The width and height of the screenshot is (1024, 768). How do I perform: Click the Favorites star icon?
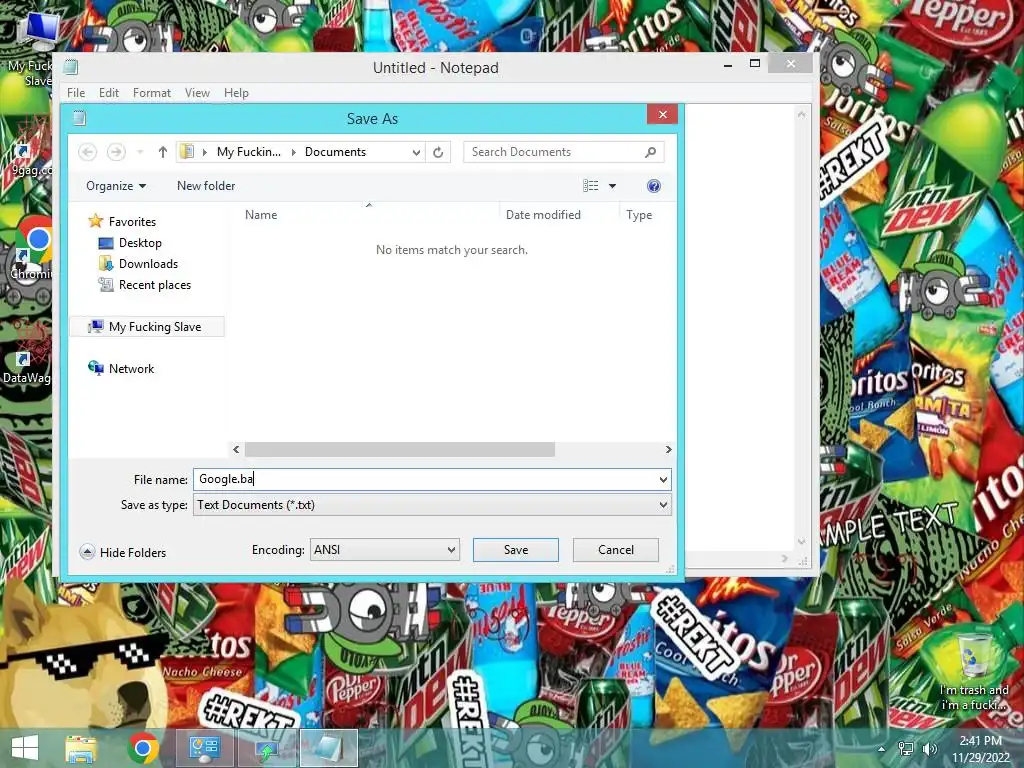click(95, 221)
